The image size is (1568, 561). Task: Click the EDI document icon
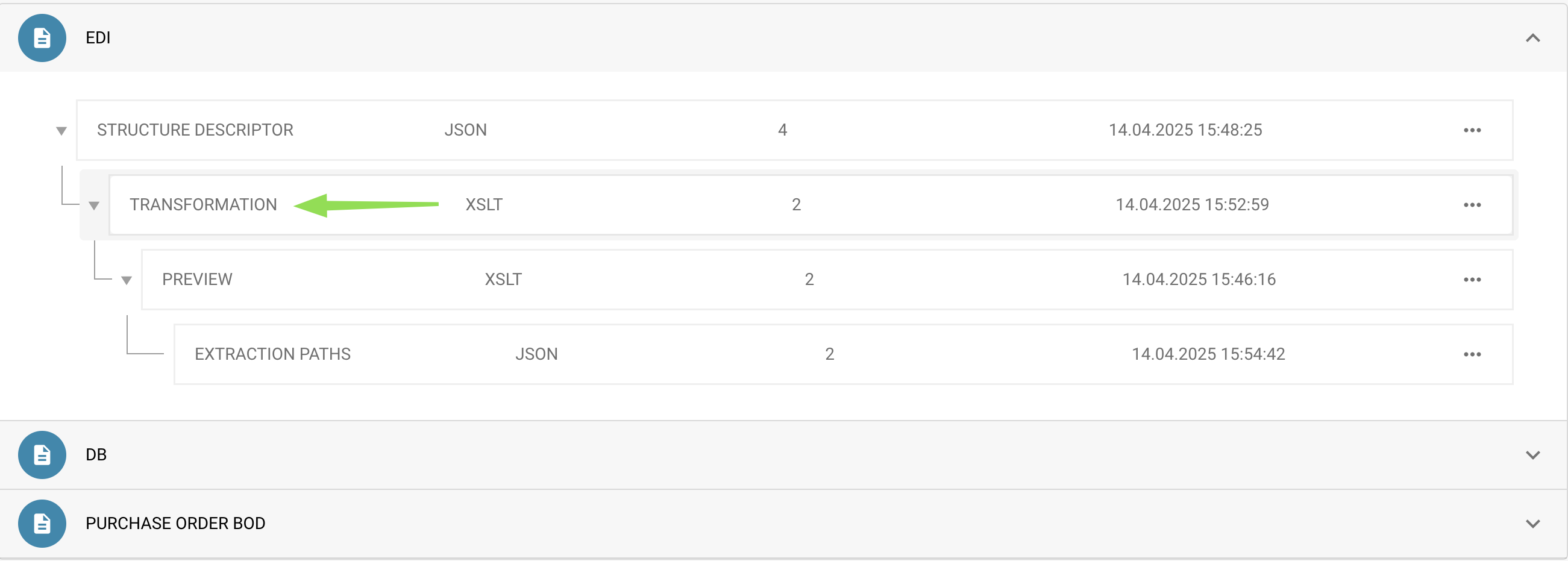[x=42, y=39]
